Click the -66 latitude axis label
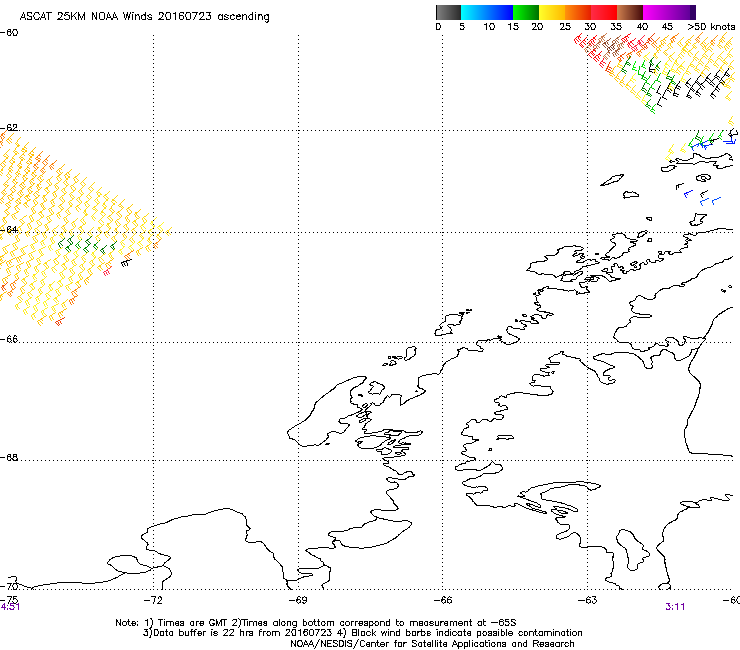Screen dimensions: 740x650 click(x=9, y=339)
